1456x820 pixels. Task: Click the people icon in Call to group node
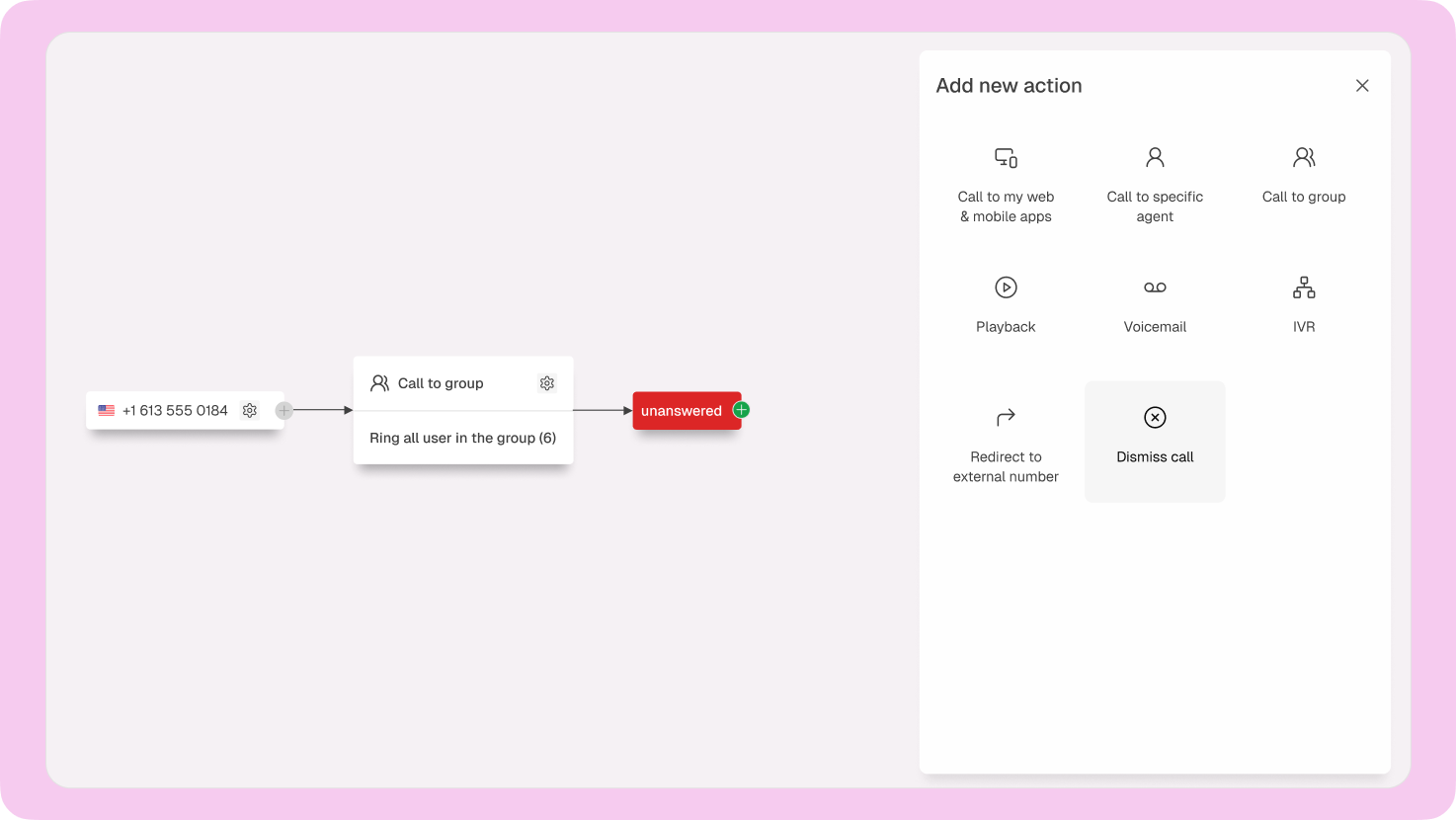(x=379, y=383)
